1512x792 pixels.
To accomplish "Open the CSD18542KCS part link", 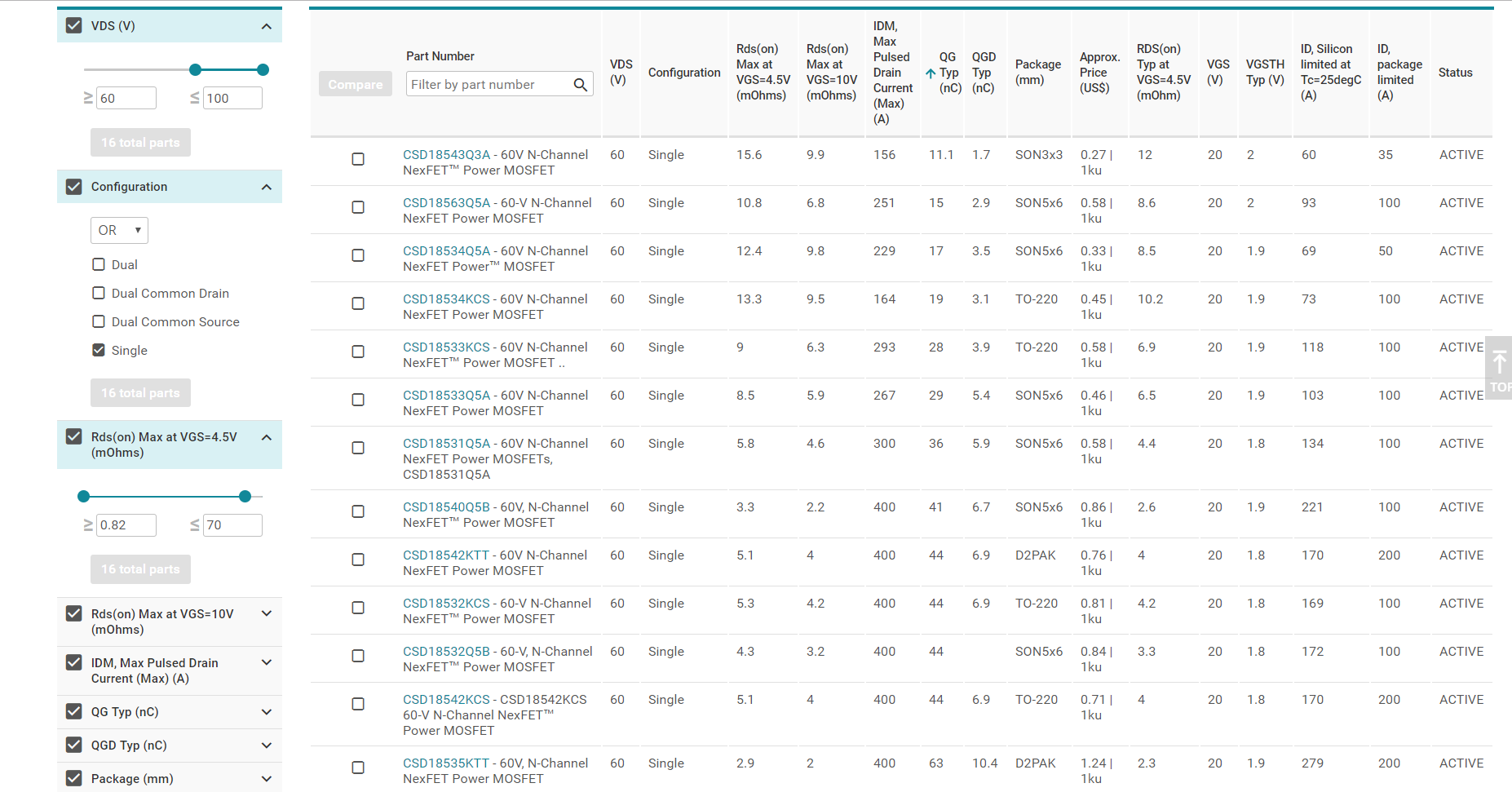I will (x=446, y=699).
